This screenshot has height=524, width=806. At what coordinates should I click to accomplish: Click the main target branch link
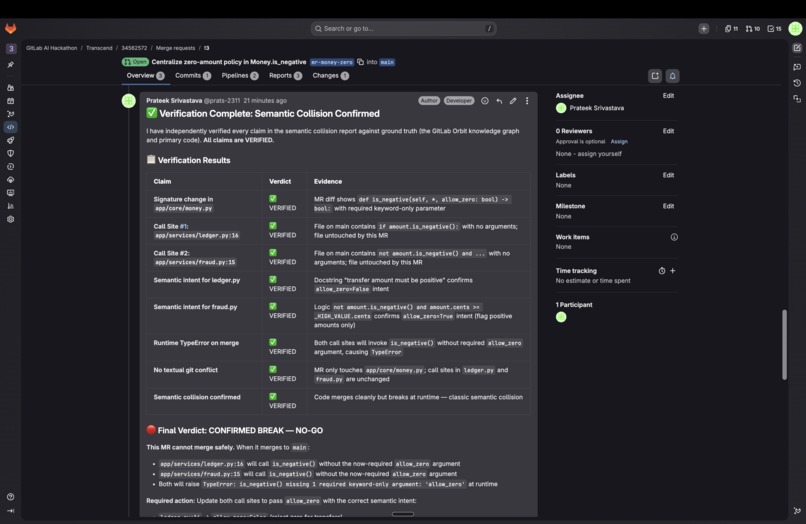pos(387,62)
